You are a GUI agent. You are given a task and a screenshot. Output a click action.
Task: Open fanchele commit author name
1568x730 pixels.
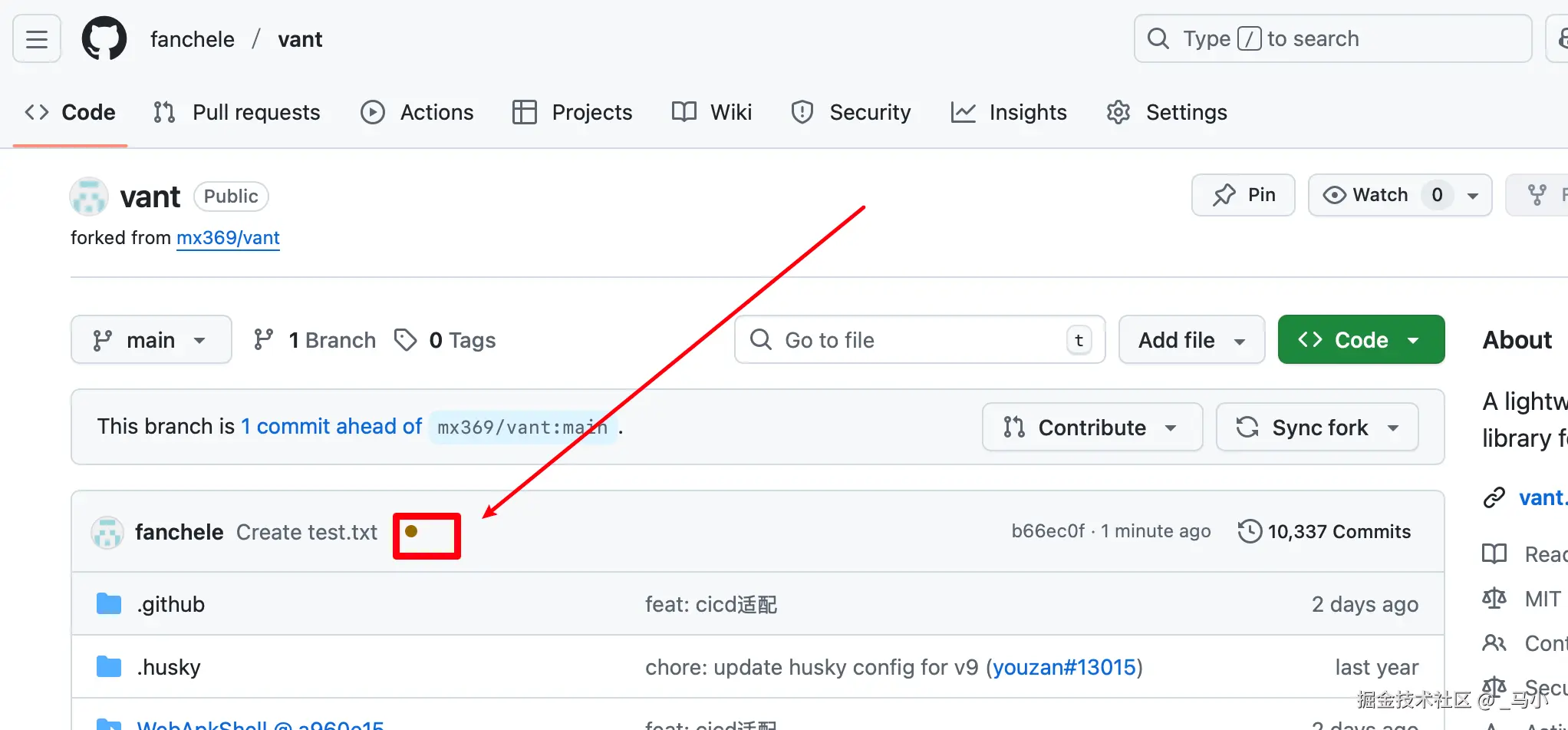point(180,532)
